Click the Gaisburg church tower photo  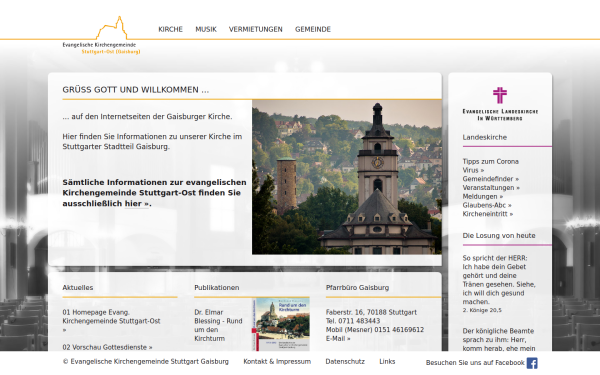[x=347, y=177]
